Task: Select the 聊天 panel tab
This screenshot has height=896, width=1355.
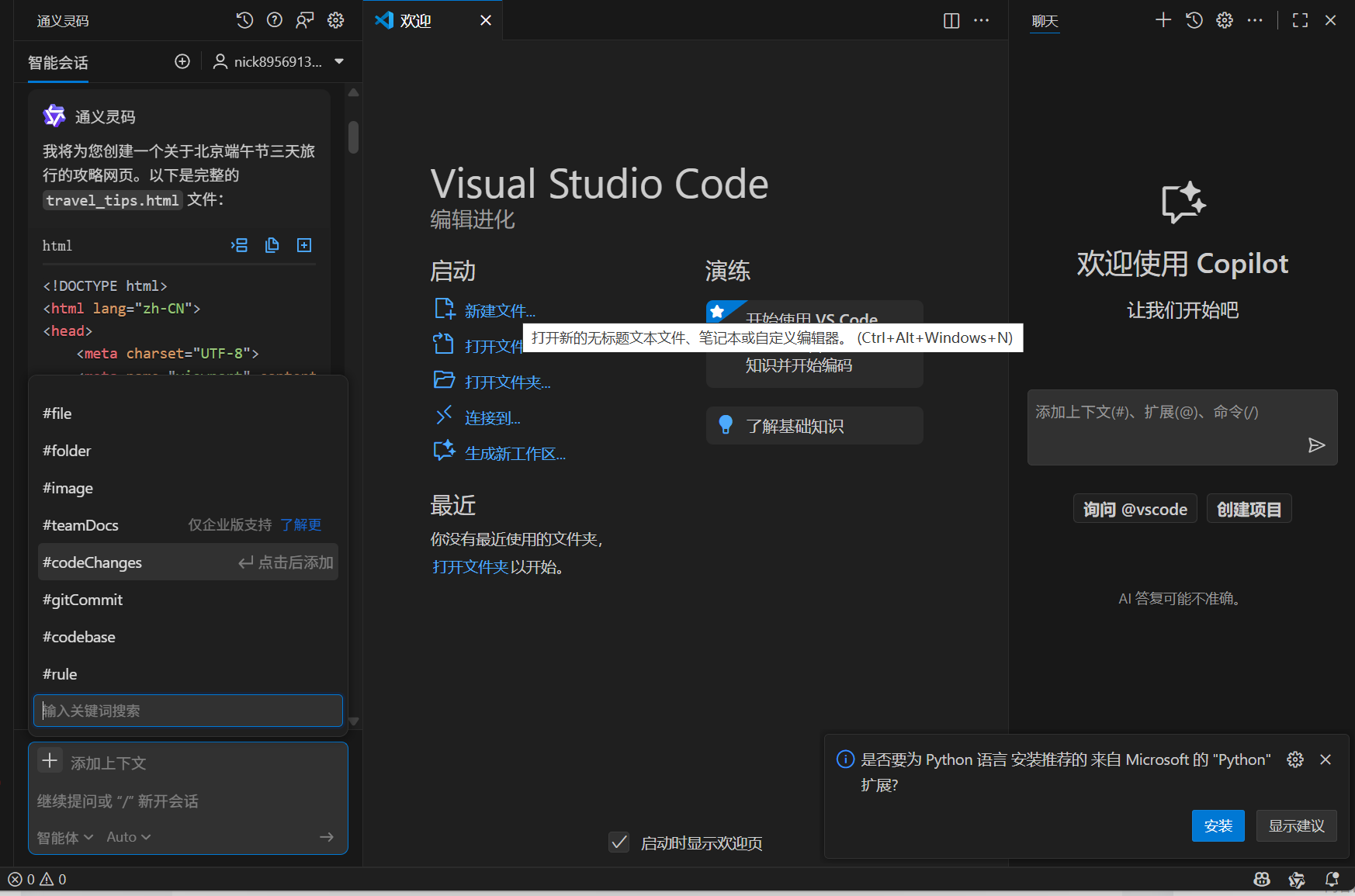Action: pyautogui.click(x=1045, y=21)
